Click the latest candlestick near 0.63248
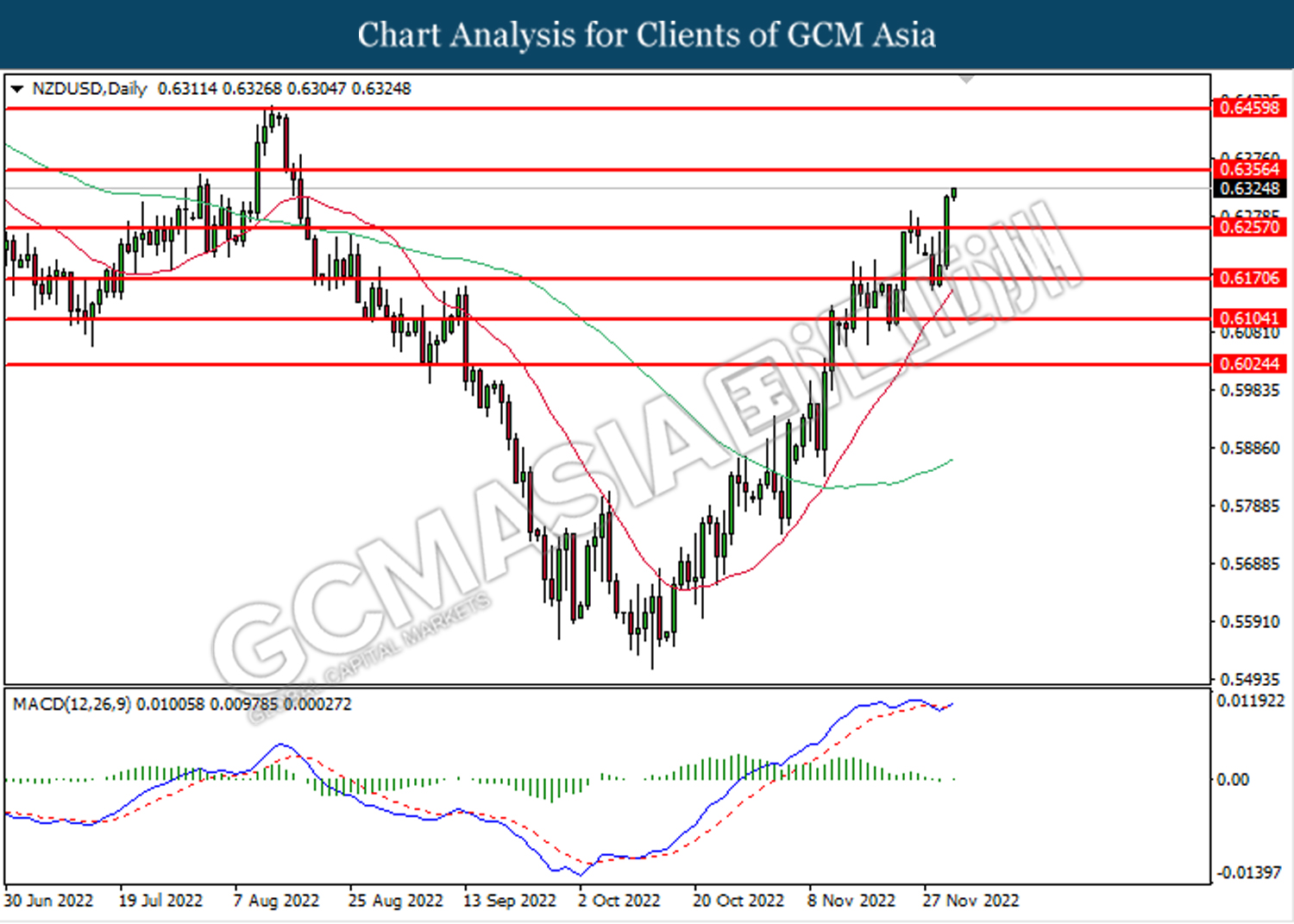The height and width of the screenshot is (924, 1294). [954, 192]
